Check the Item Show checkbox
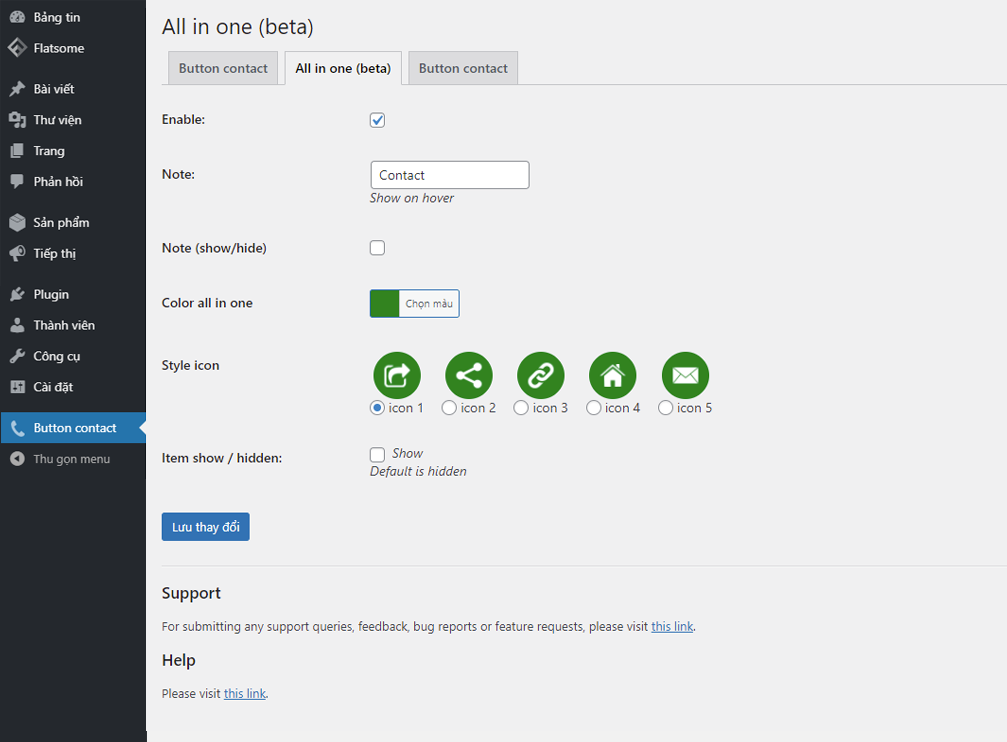Screen dimensions: 1007x742 (377, 454)
